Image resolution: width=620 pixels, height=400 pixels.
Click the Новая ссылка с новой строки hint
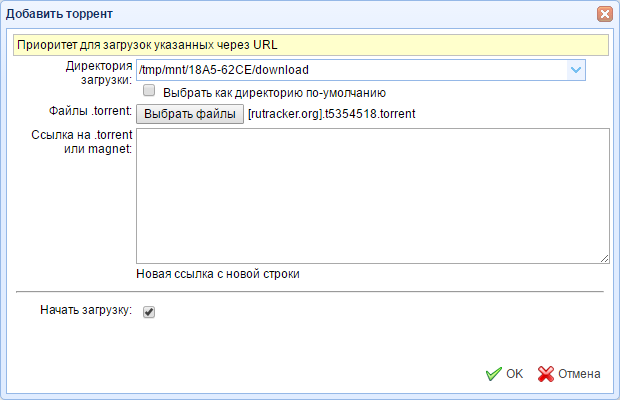coord(218,274)
